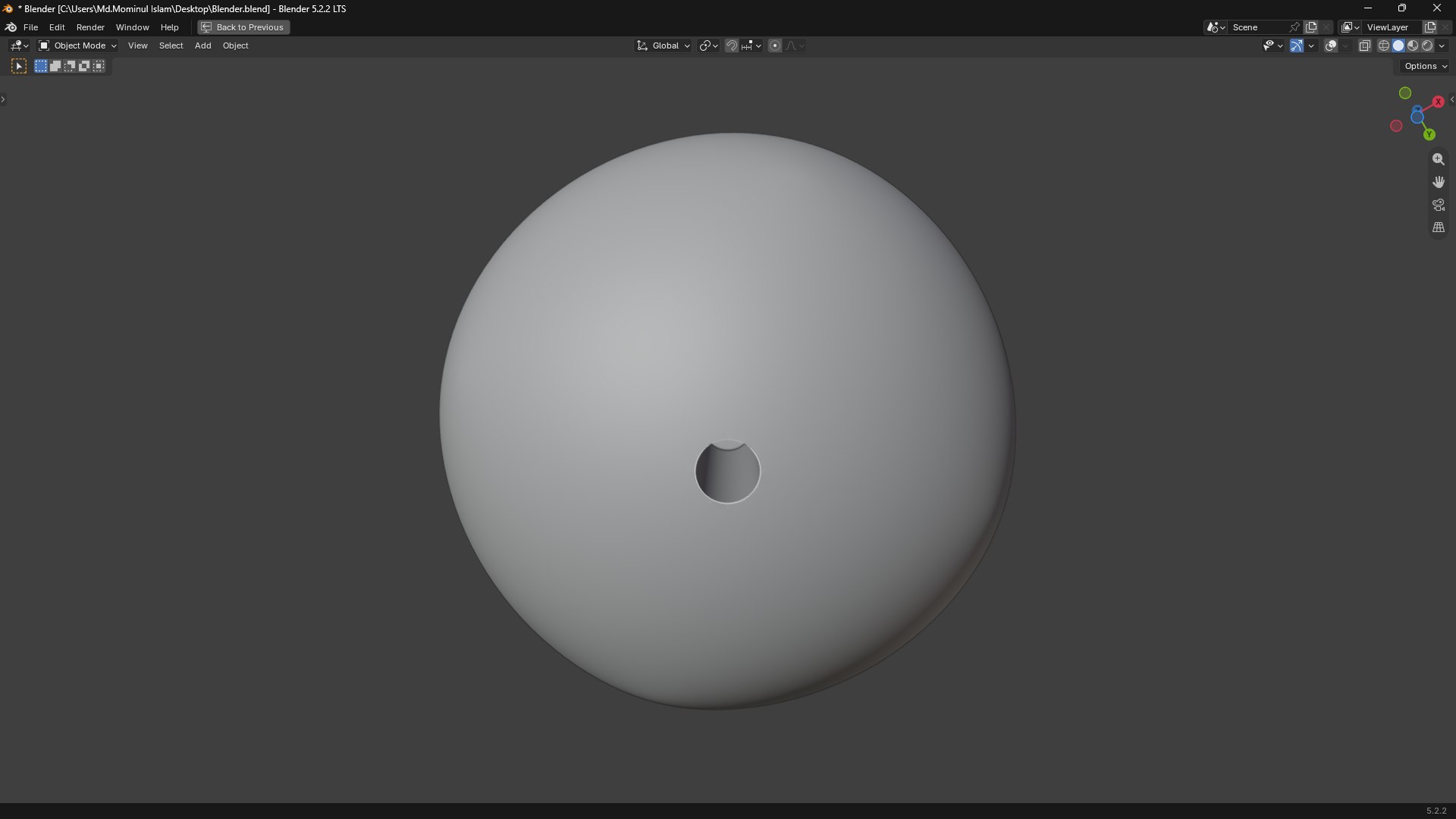The image size is (1456, 819).
Task: Open the Render menu
Action: click(90, 27)
